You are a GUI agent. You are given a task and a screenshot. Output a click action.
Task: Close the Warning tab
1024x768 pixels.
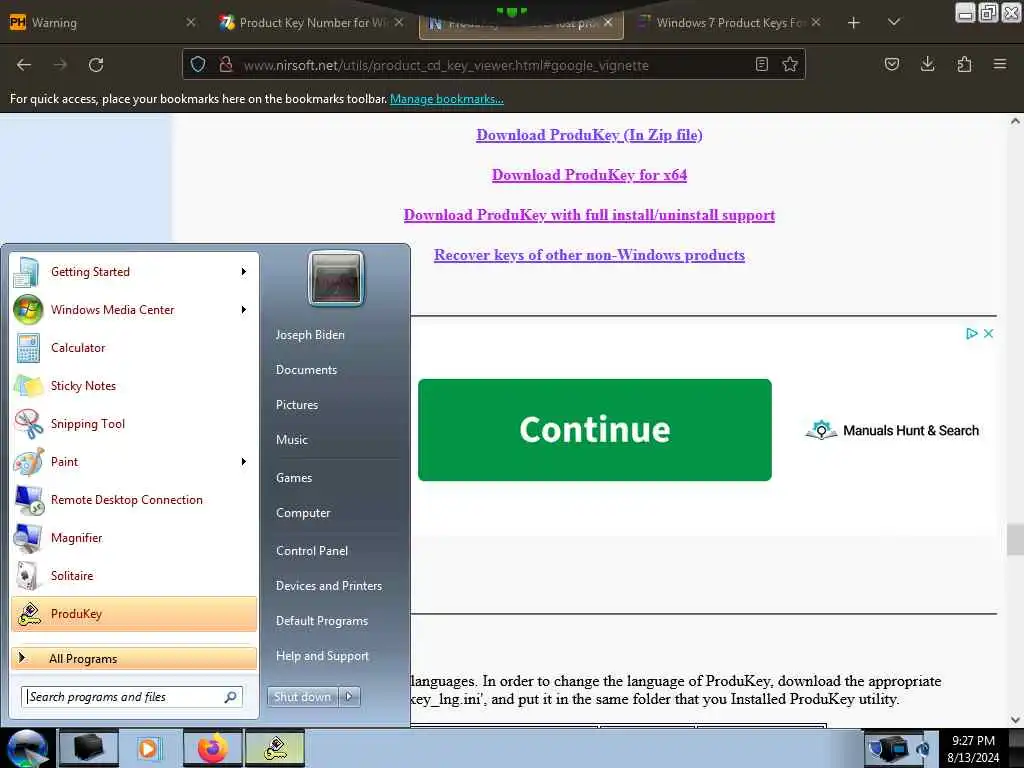190,22
